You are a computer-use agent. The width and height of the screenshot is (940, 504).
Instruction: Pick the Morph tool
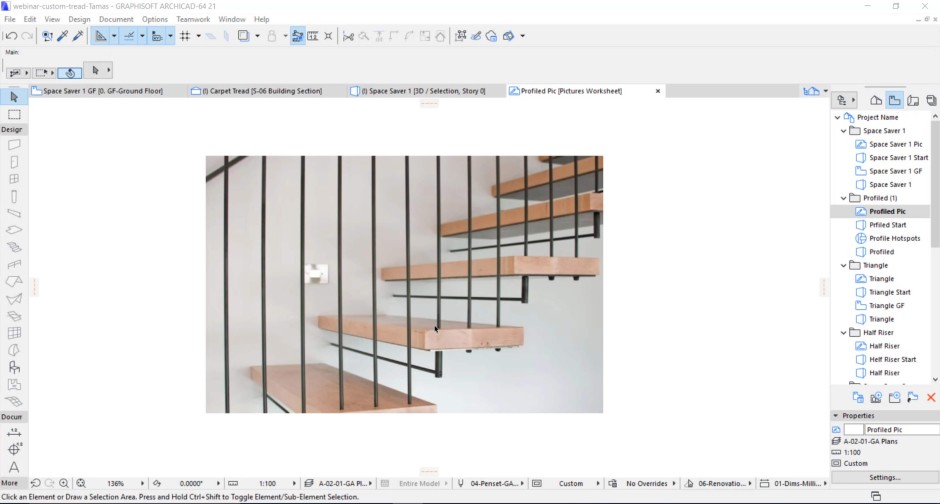pos(14,350)
